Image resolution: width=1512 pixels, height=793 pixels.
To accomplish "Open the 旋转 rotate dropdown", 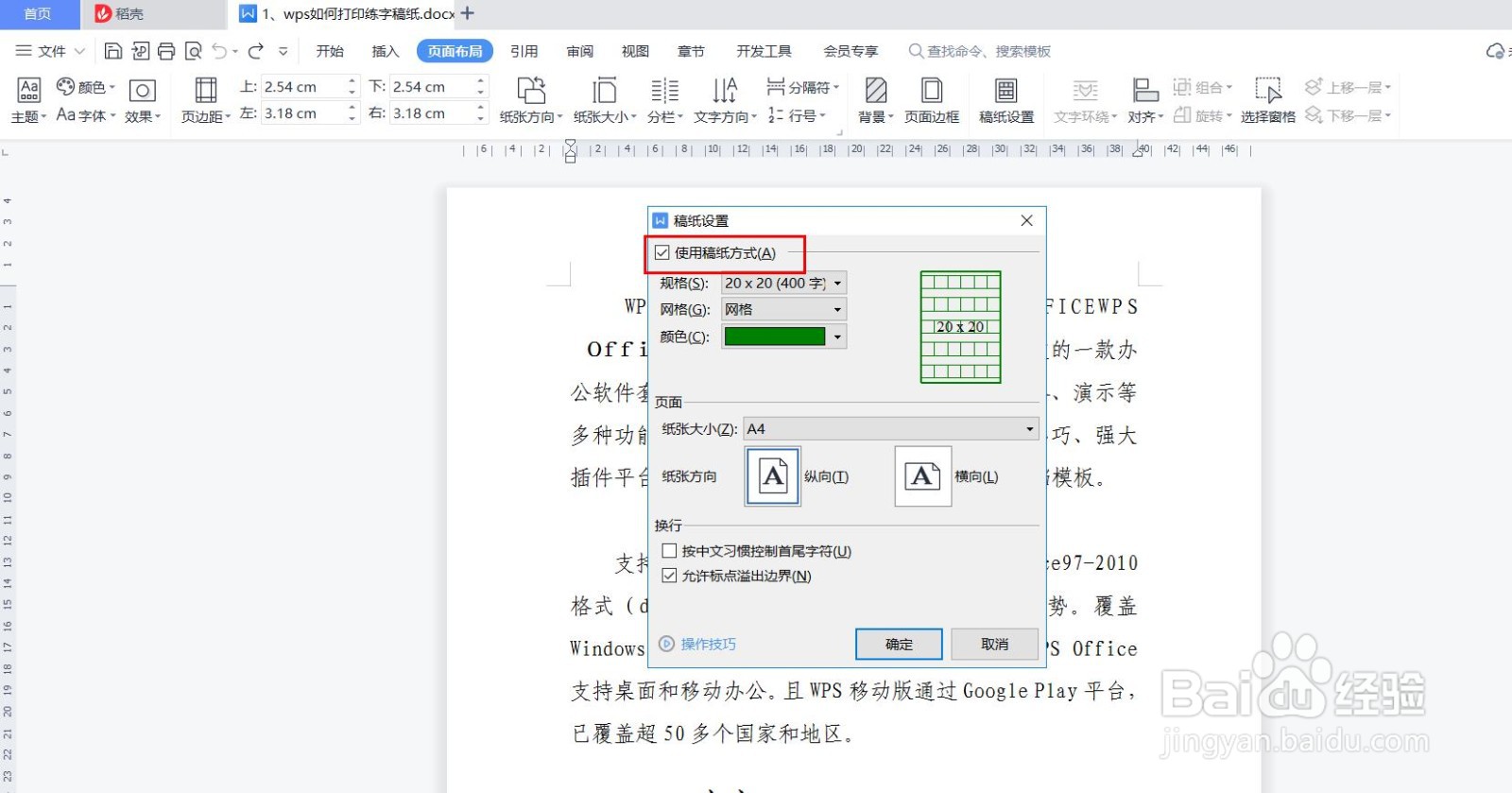I will pos(1203,115).
